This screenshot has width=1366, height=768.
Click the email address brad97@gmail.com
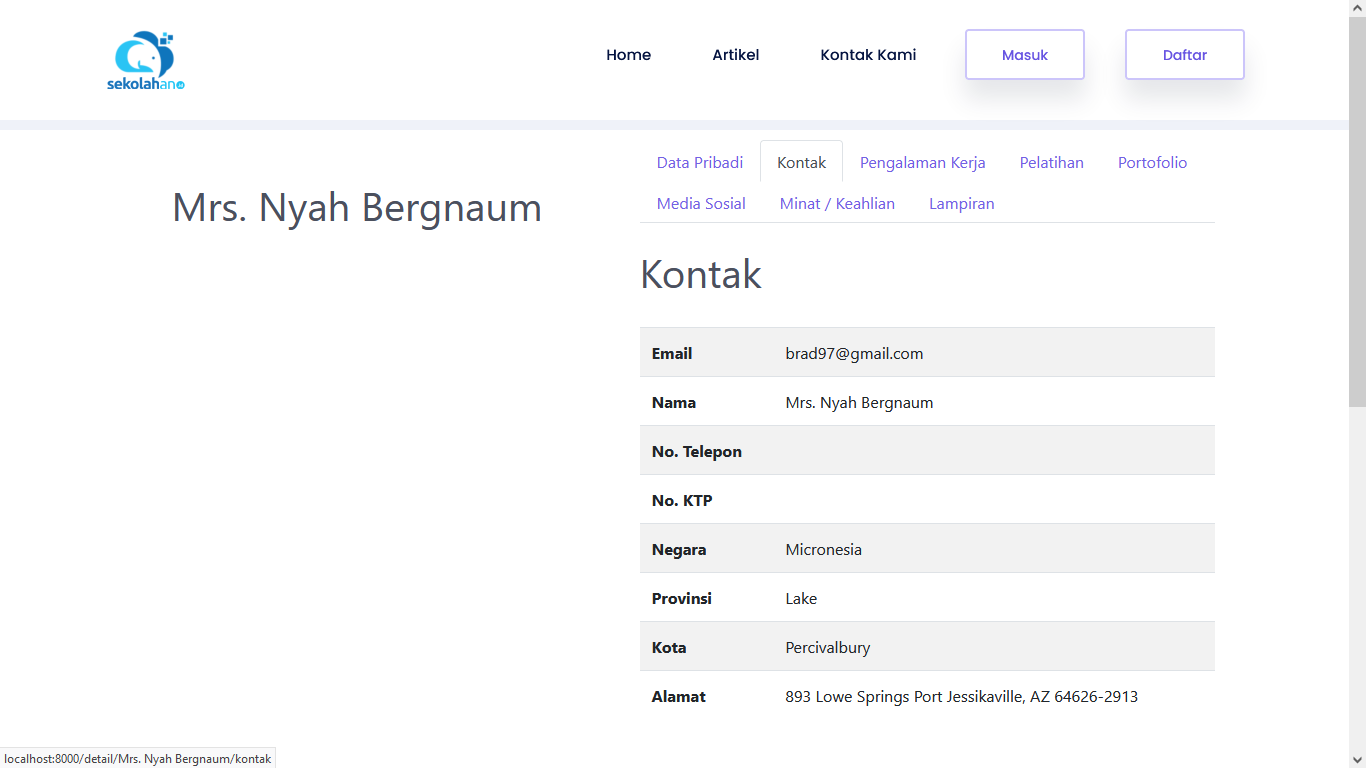[854, 353]
